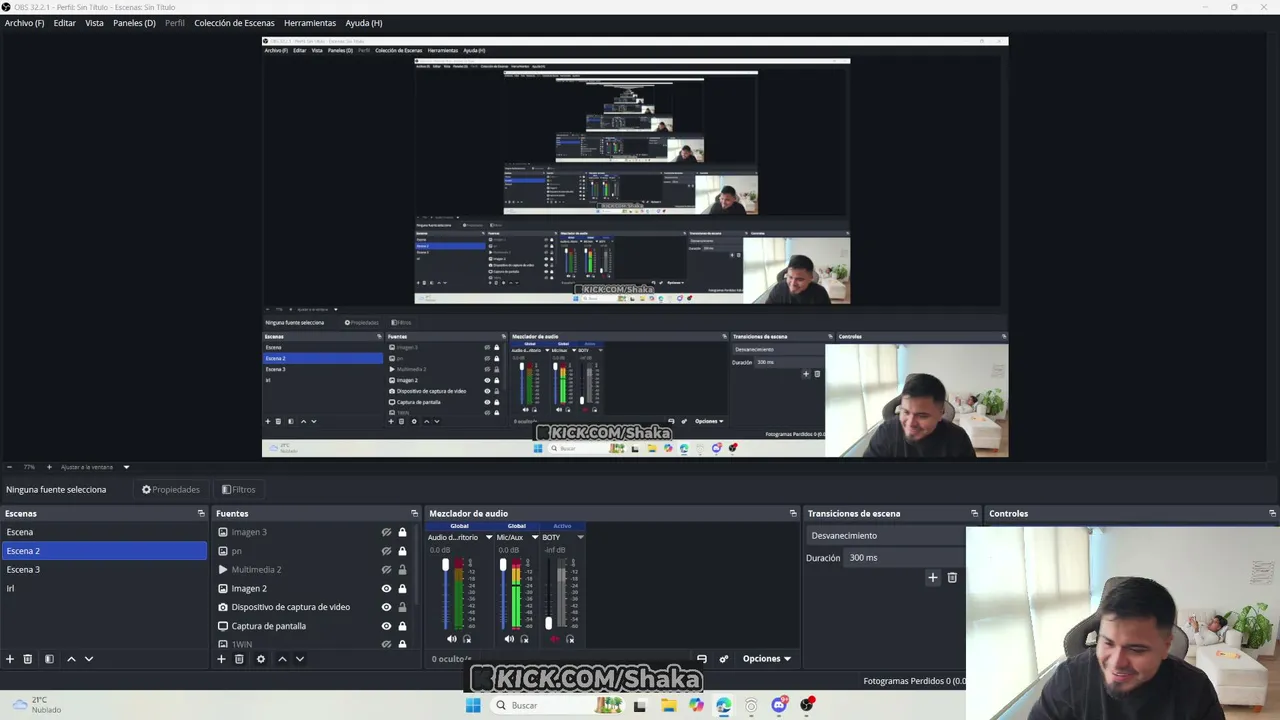Lock the Dispositivo de captura de video source
Screen dimensions: 1280x720
(x=402, y=607)
